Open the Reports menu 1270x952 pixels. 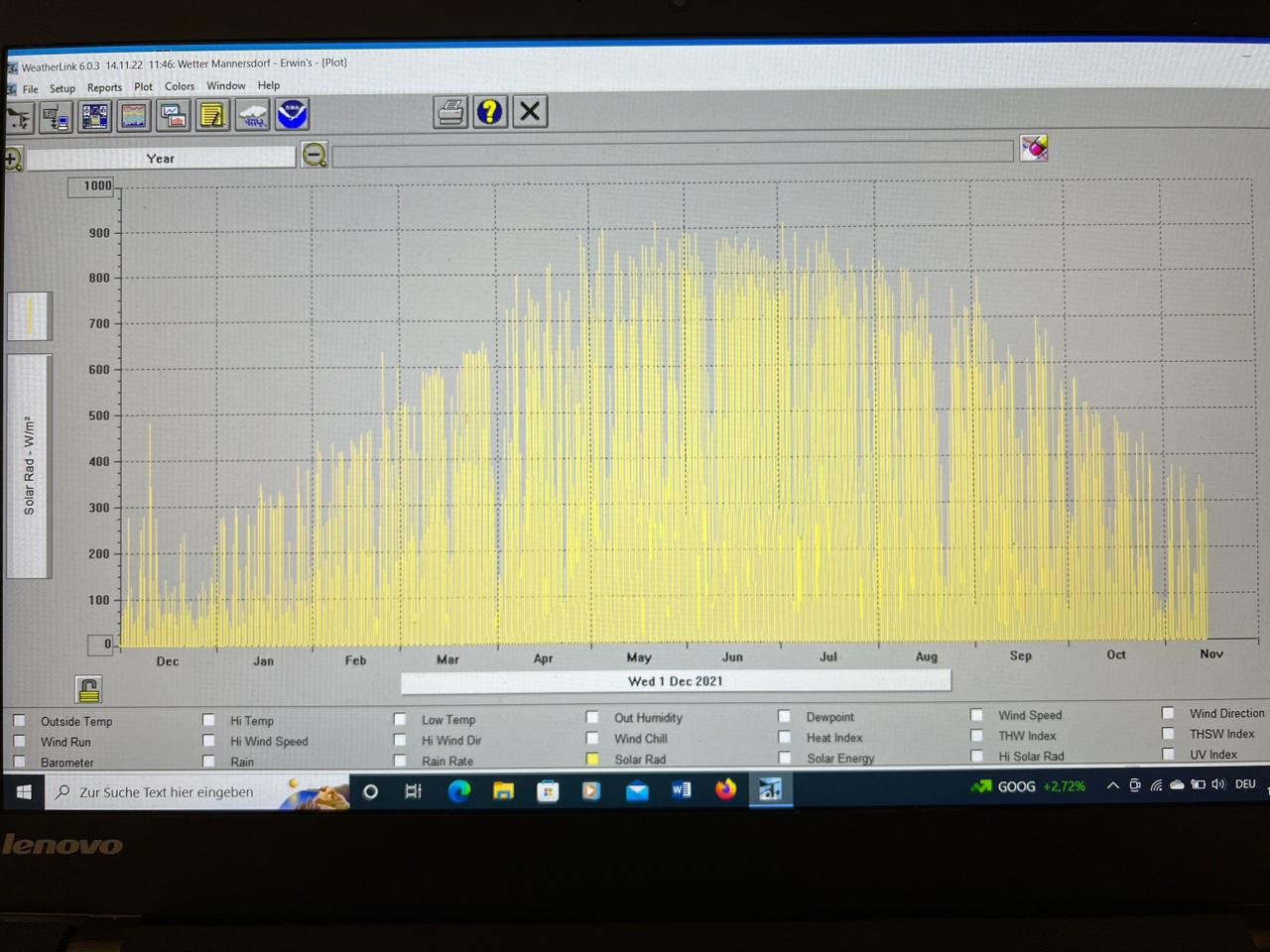pyautogui.click(x=104, y=87)
